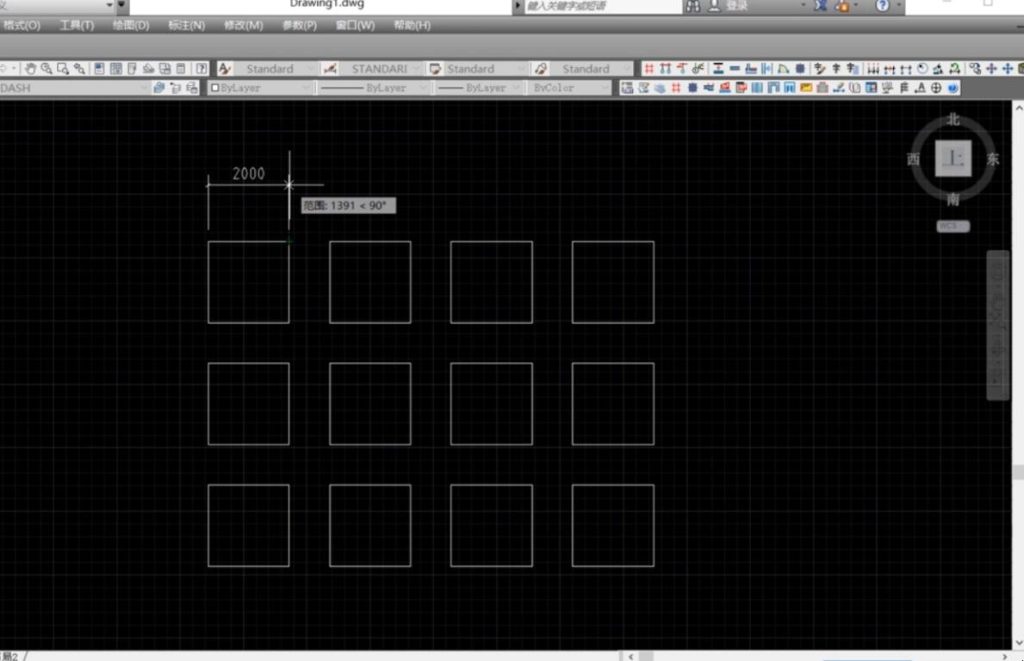Image resolution: width=1024 pixels, height=661 pixels.
Task: Click the 2000 dimension text
Action: 248,173
